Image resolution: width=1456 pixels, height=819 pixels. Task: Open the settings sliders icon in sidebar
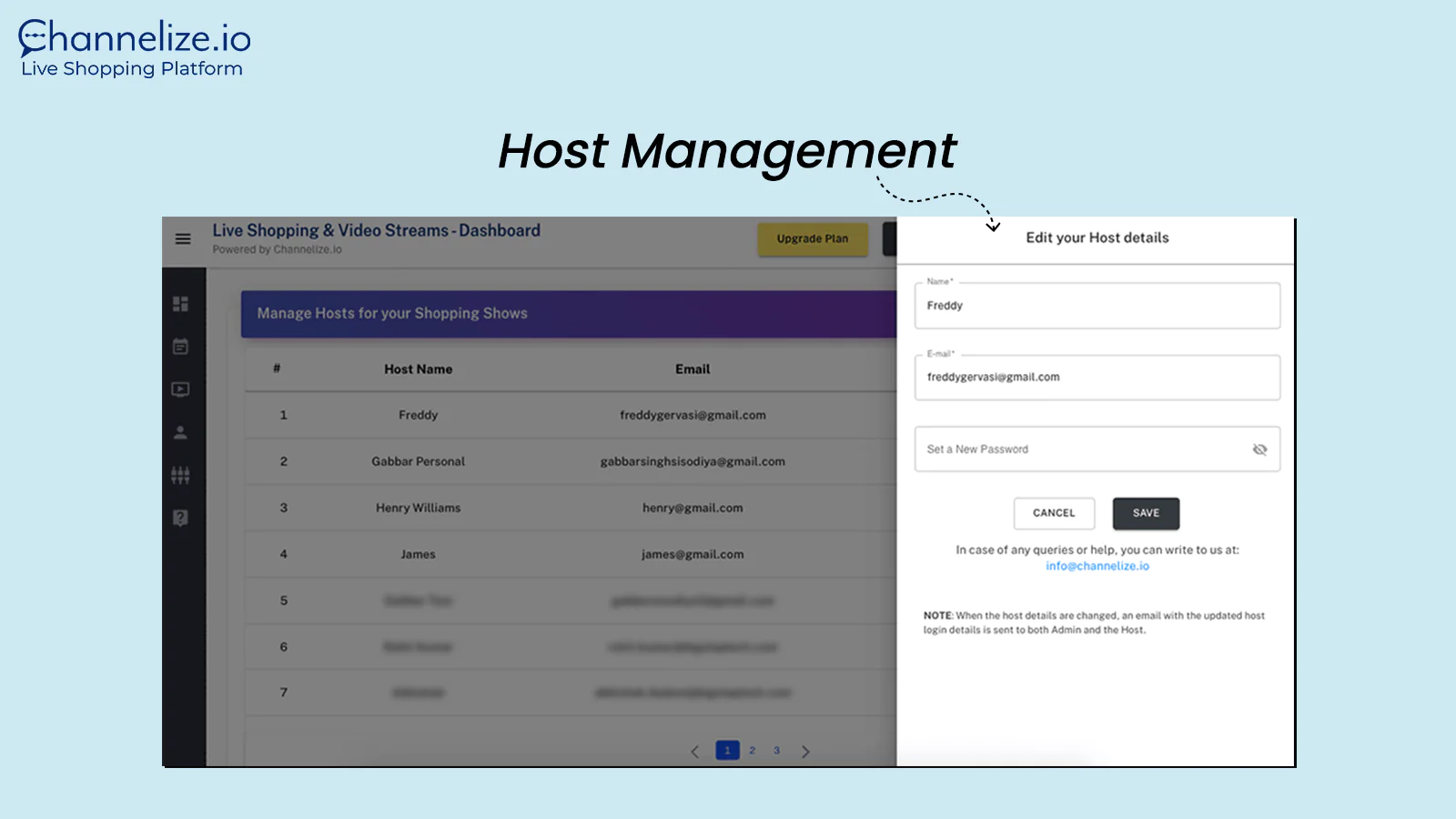click(x=180, y=475)
